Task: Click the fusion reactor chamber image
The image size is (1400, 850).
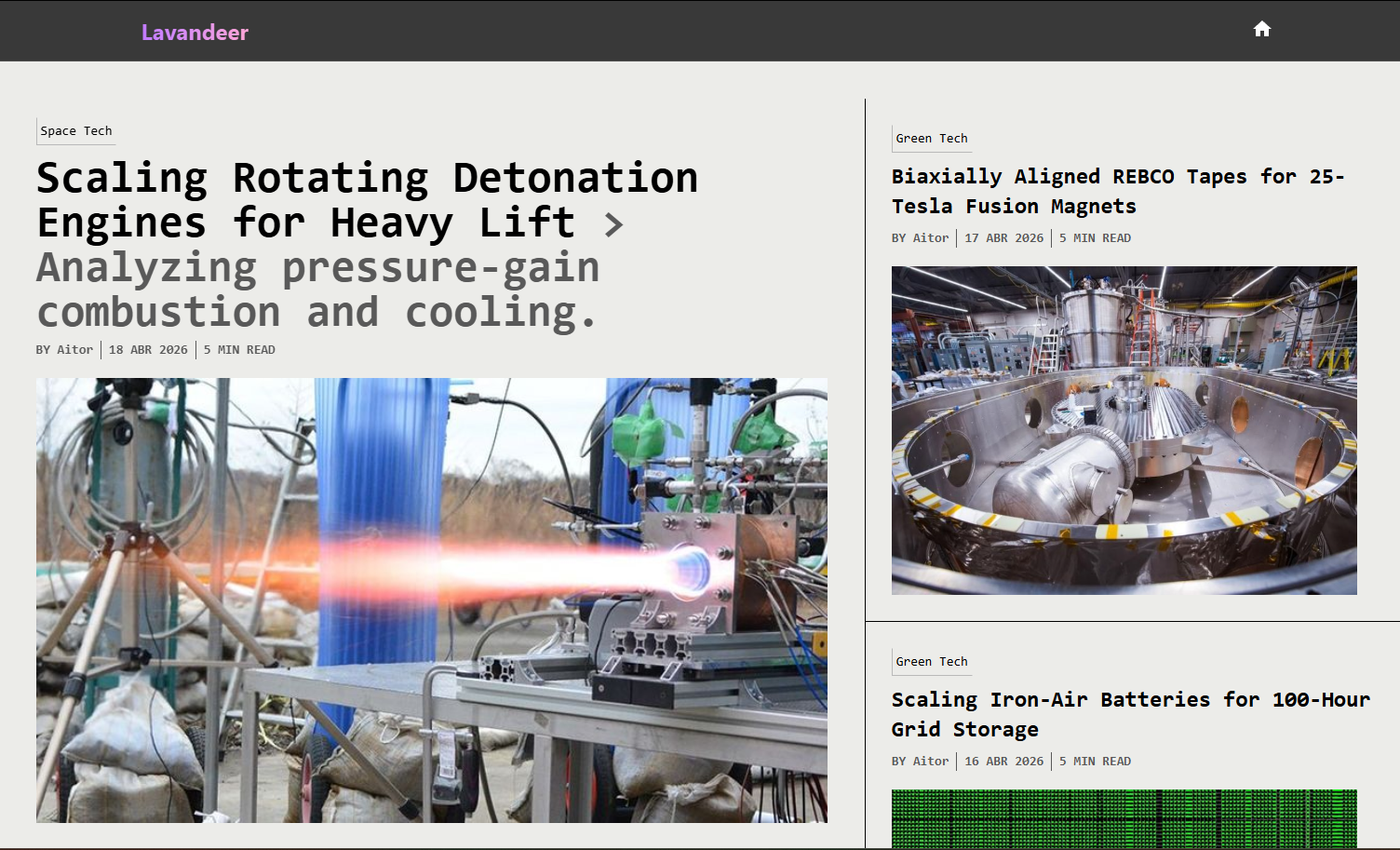Action: 1124,430
